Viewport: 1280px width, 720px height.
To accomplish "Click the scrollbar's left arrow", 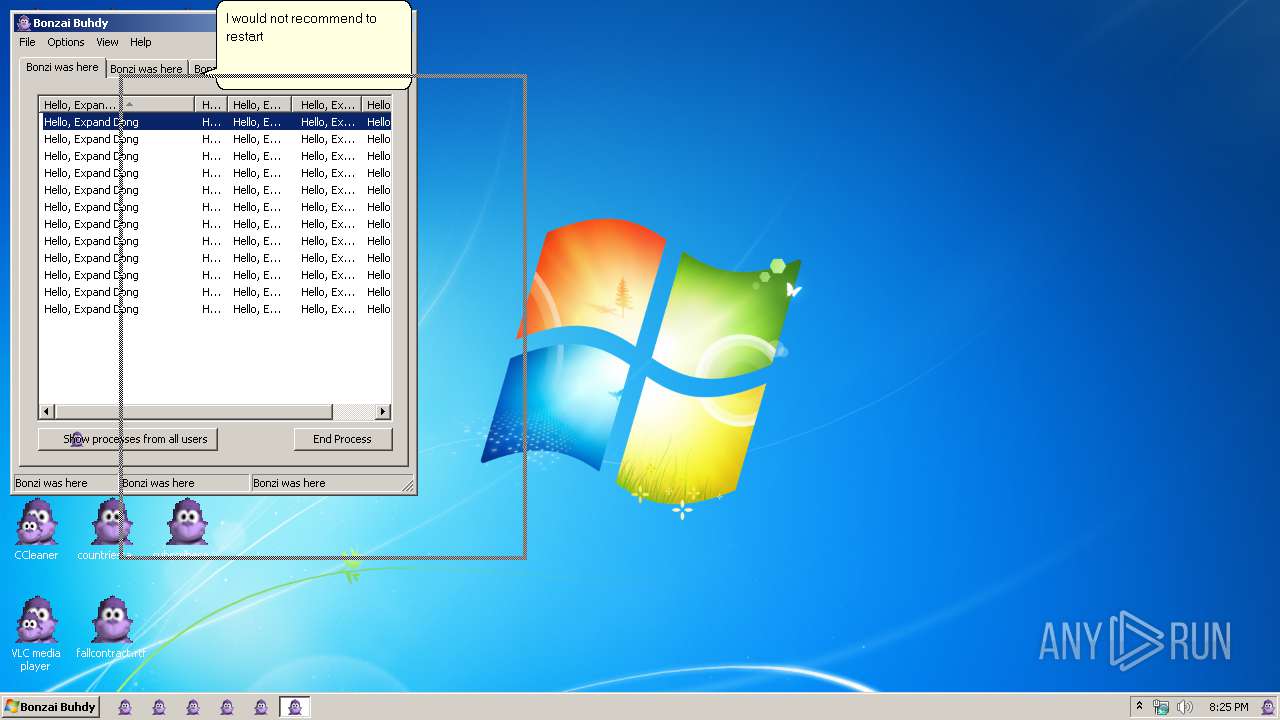I will (46, 412).
